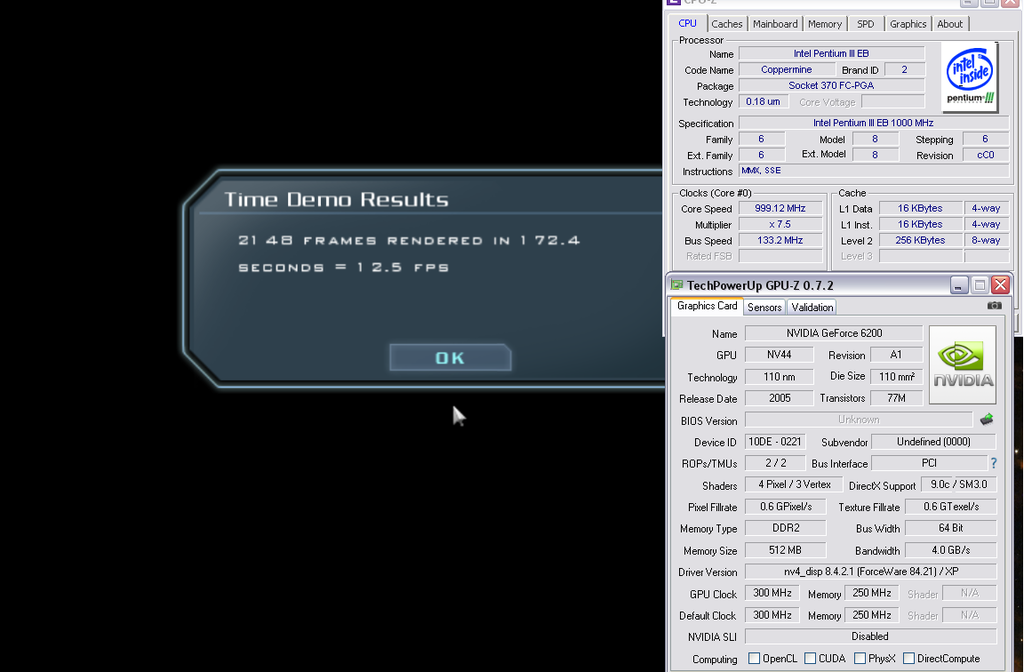Image resolution: width=1024 pixels, height=672 pixels.
Task: Select the CPU tab in CPU-Z
Action: point(688,24)
